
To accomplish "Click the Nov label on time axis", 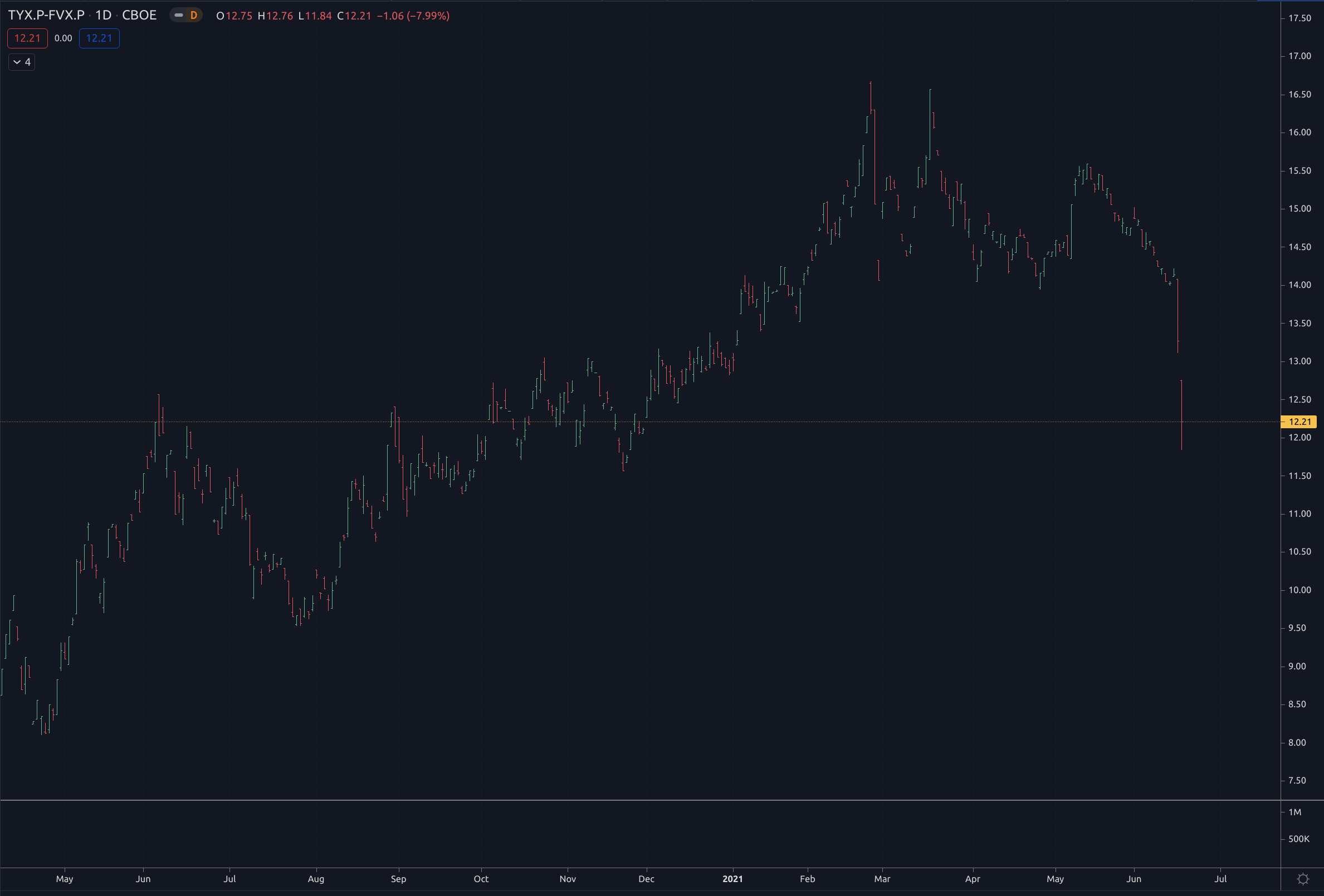I will (568, 879).
